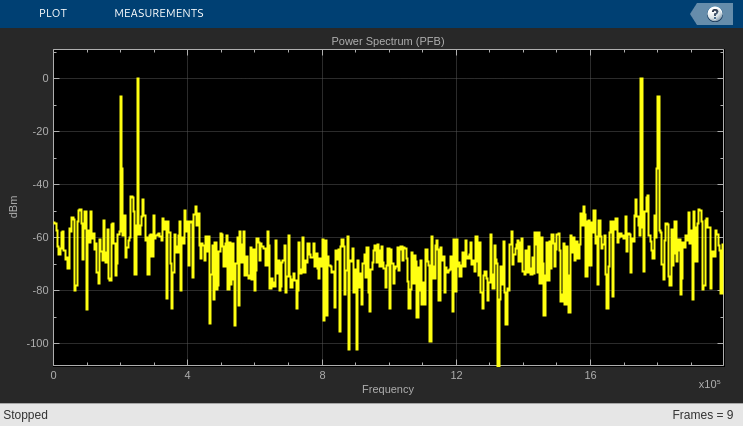Click the Frequency x-axis label

(388, 389)
